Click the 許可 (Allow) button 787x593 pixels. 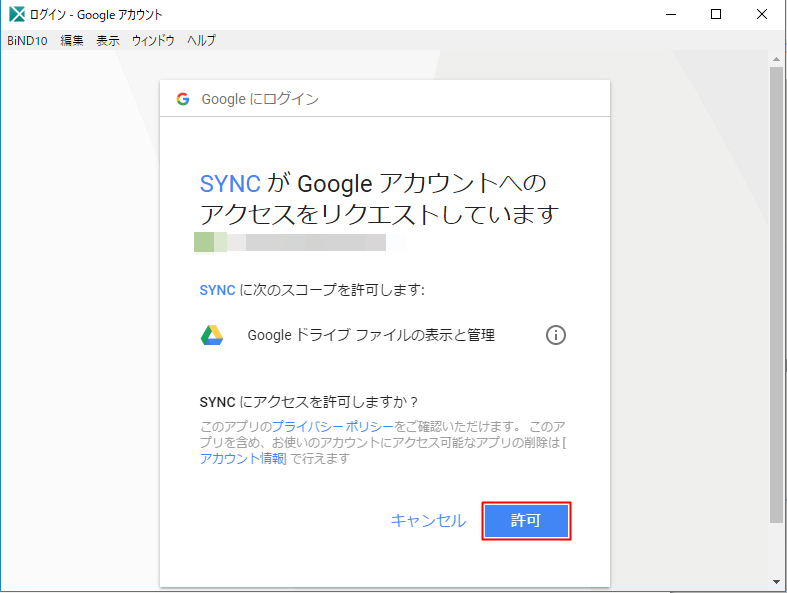(x=526, y=521)
